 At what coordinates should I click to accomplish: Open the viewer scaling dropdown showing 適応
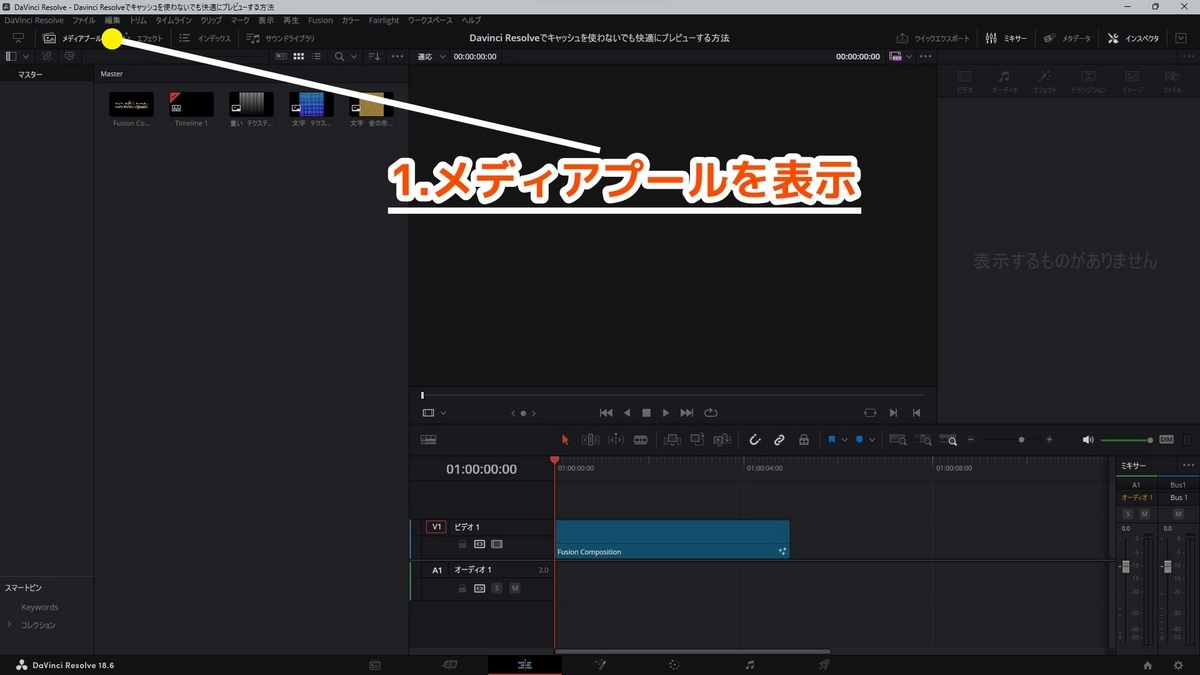[x=431, y=56]
